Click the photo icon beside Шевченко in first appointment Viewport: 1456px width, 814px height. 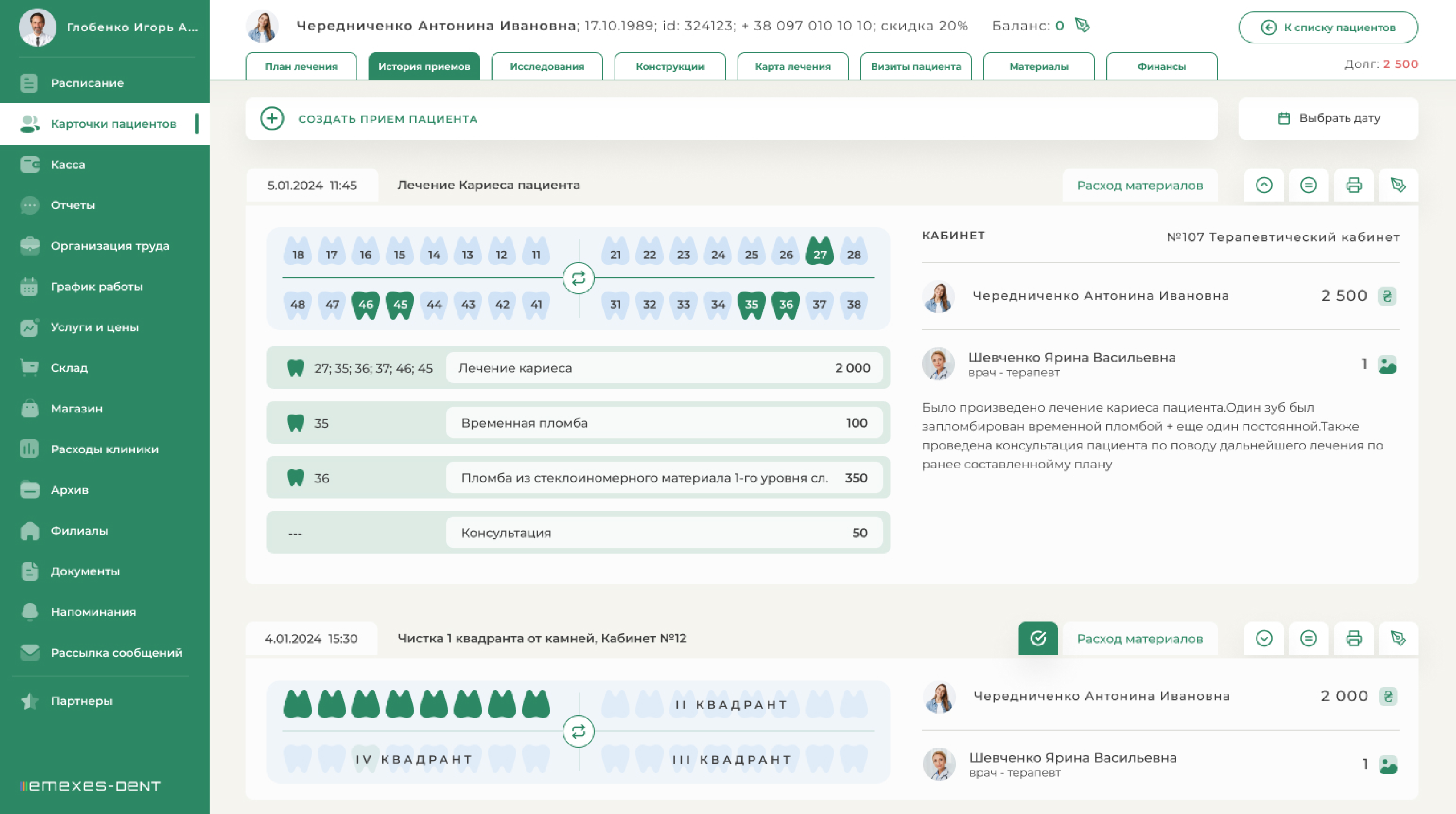coord(1387,364)
